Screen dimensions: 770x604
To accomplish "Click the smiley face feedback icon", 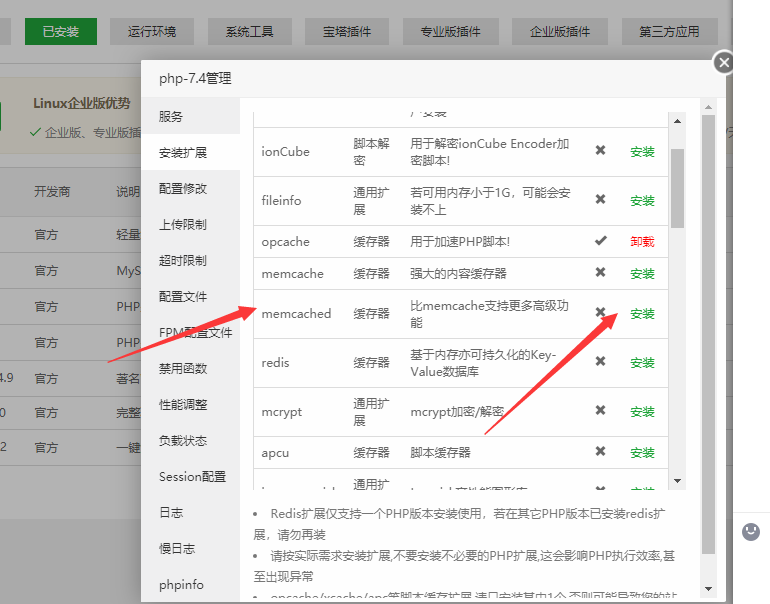I will point(751,531).
